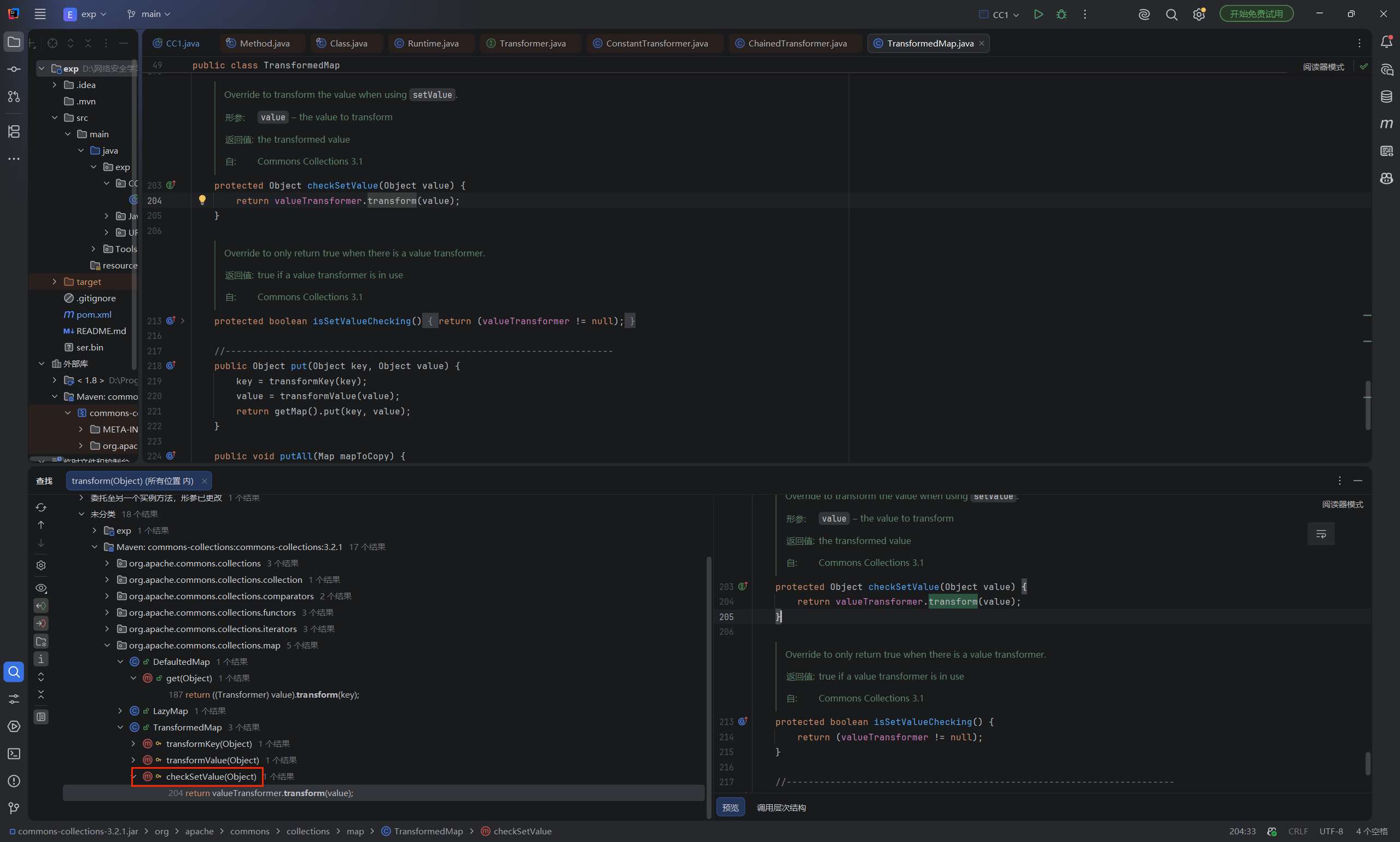Run the CC1 configuration
This screenshot has height=842, width=1400.
pyautogui.click(x=1038, y=14)
